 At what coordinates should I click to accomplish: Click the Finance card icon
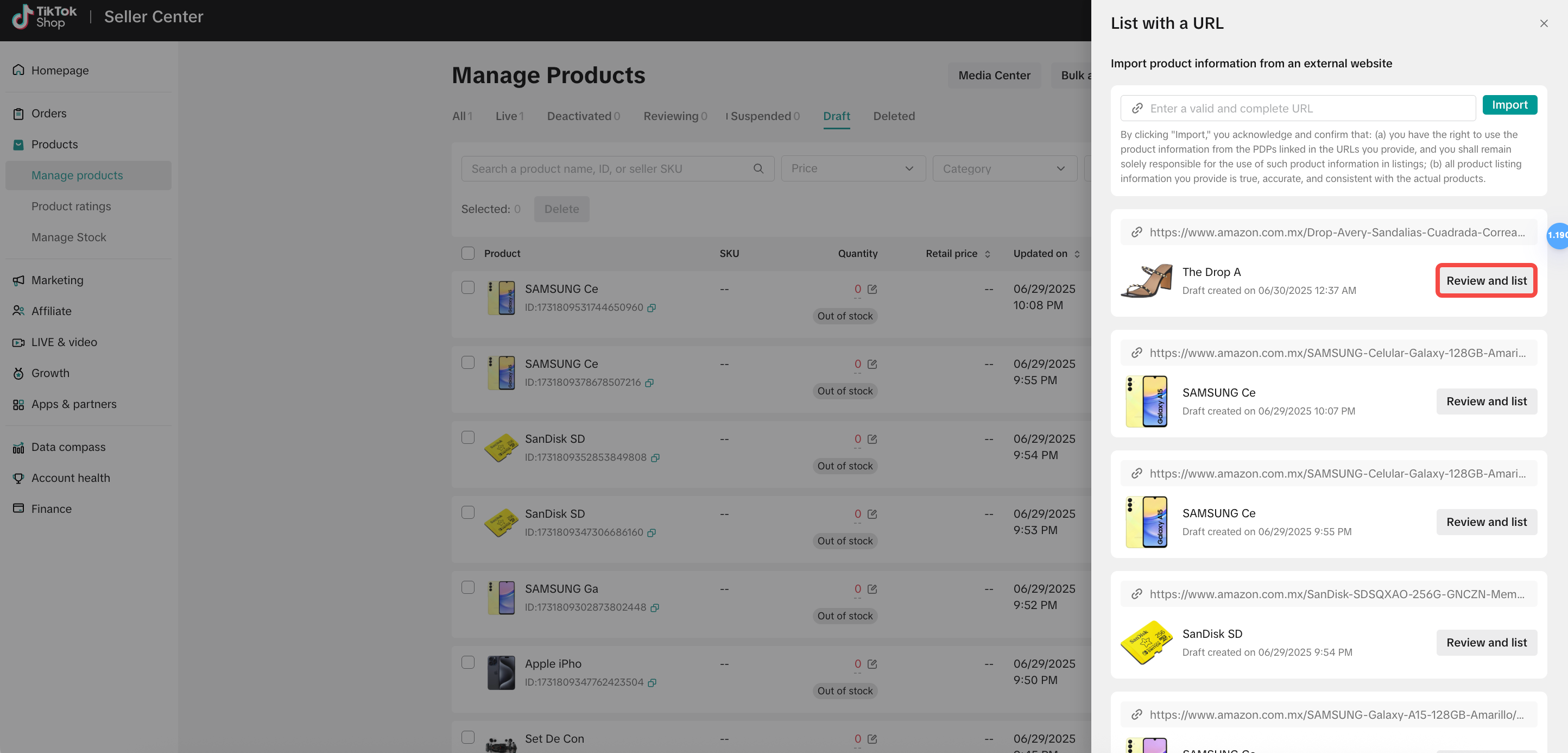point(19,509)
